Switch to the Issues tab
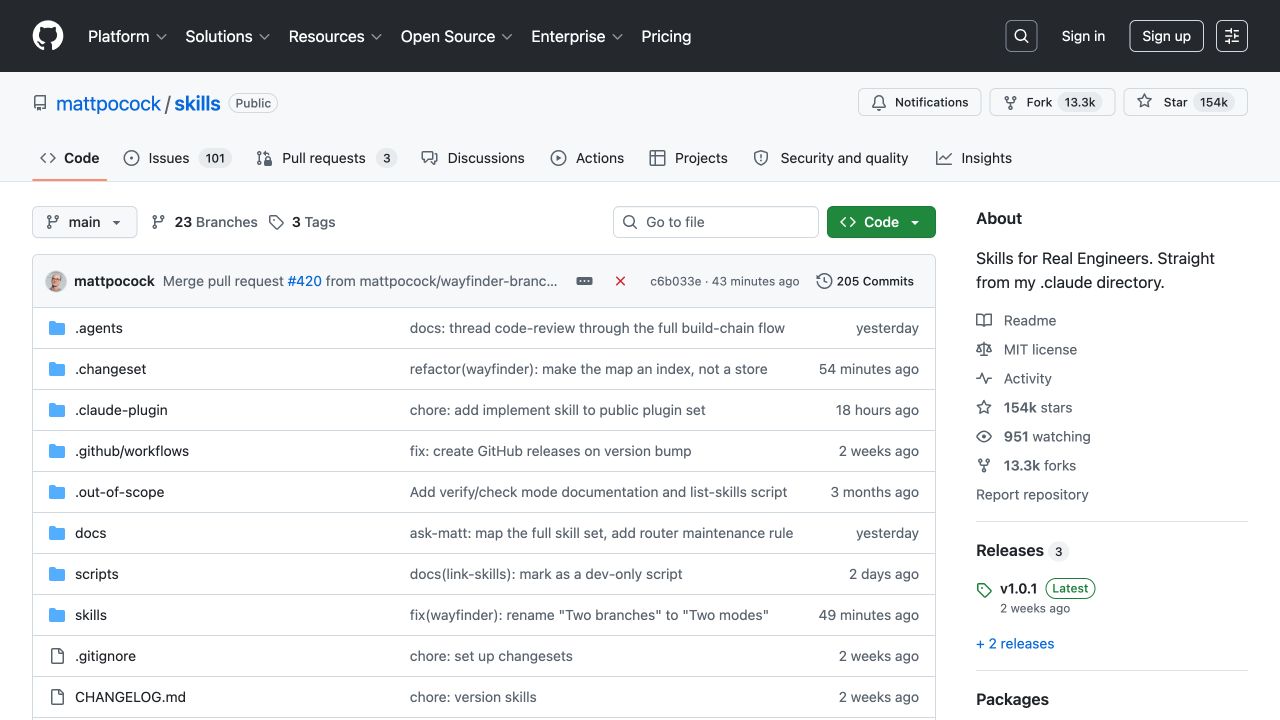This screenshot has width=1280, height=720. 177,158
